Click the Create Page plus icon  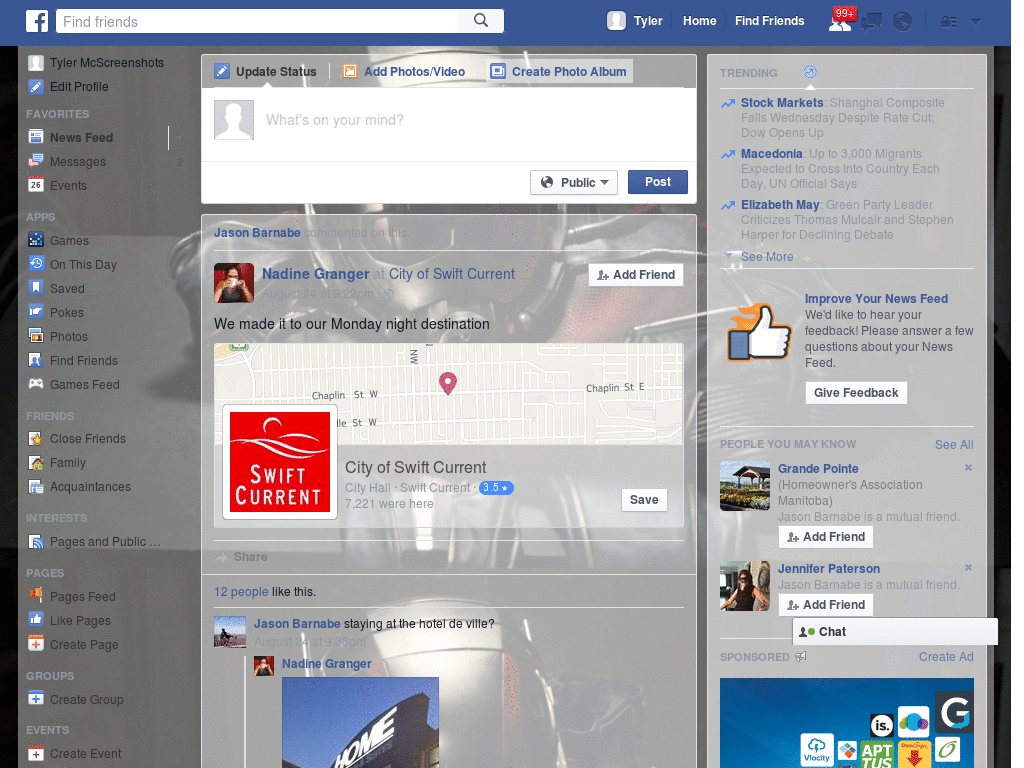point(36,644)
